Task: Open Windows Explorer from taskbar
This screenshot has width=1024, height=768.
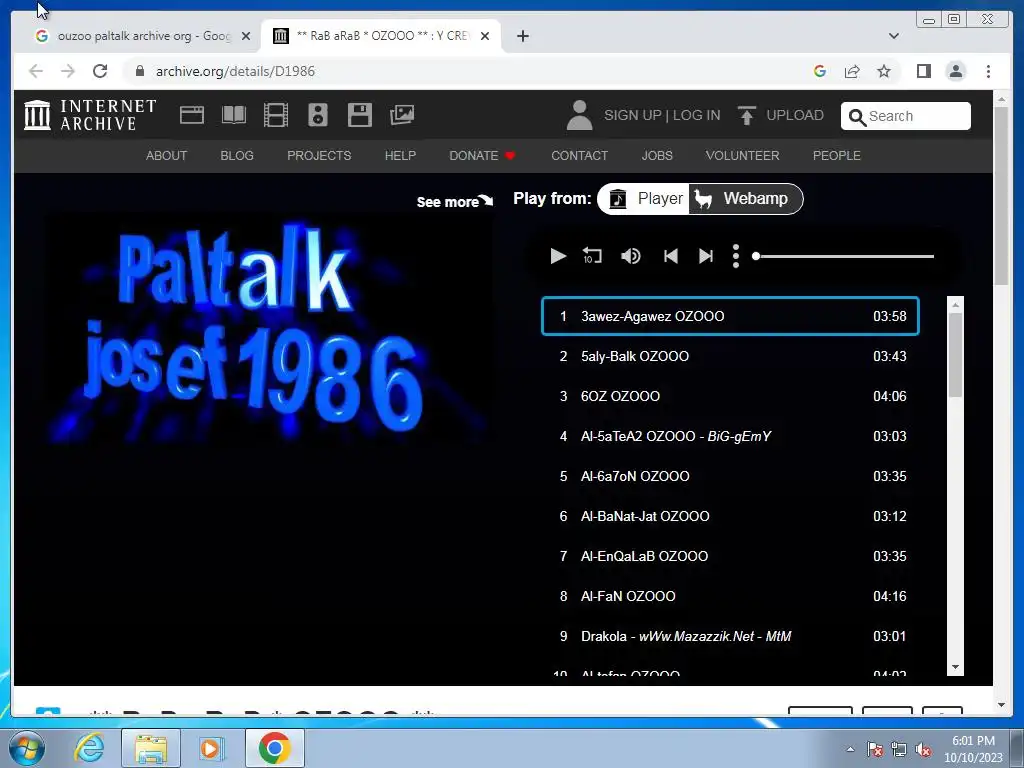Action: pyautogui.click(x=151, y=748)
